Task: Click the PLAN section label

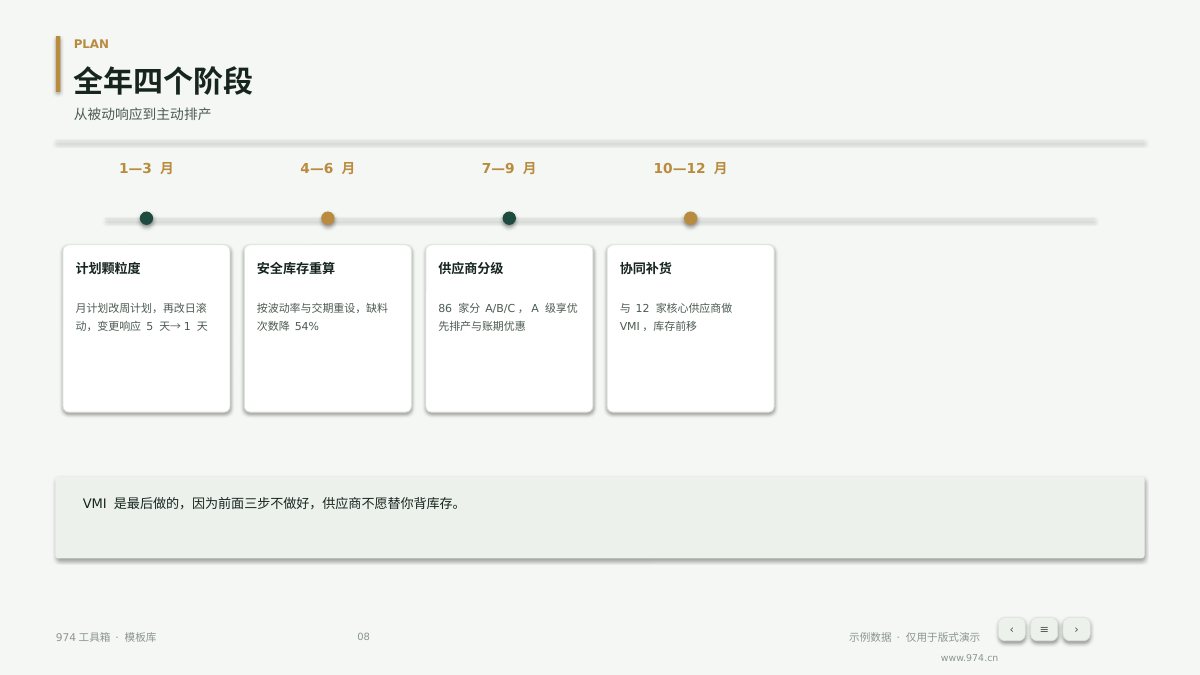Action: [91, 44]
